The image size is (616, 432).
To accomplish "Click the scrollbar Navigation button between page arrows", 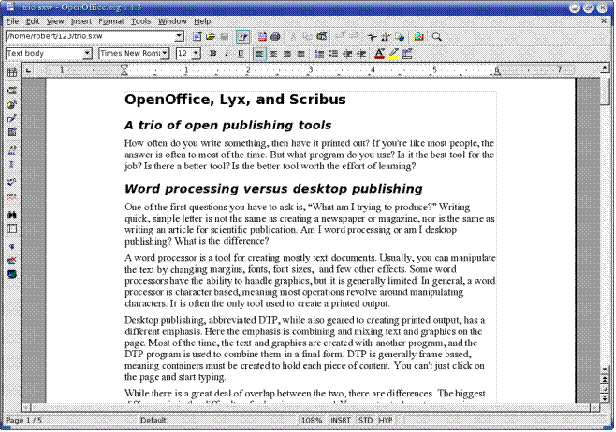I will click(605, 389).
